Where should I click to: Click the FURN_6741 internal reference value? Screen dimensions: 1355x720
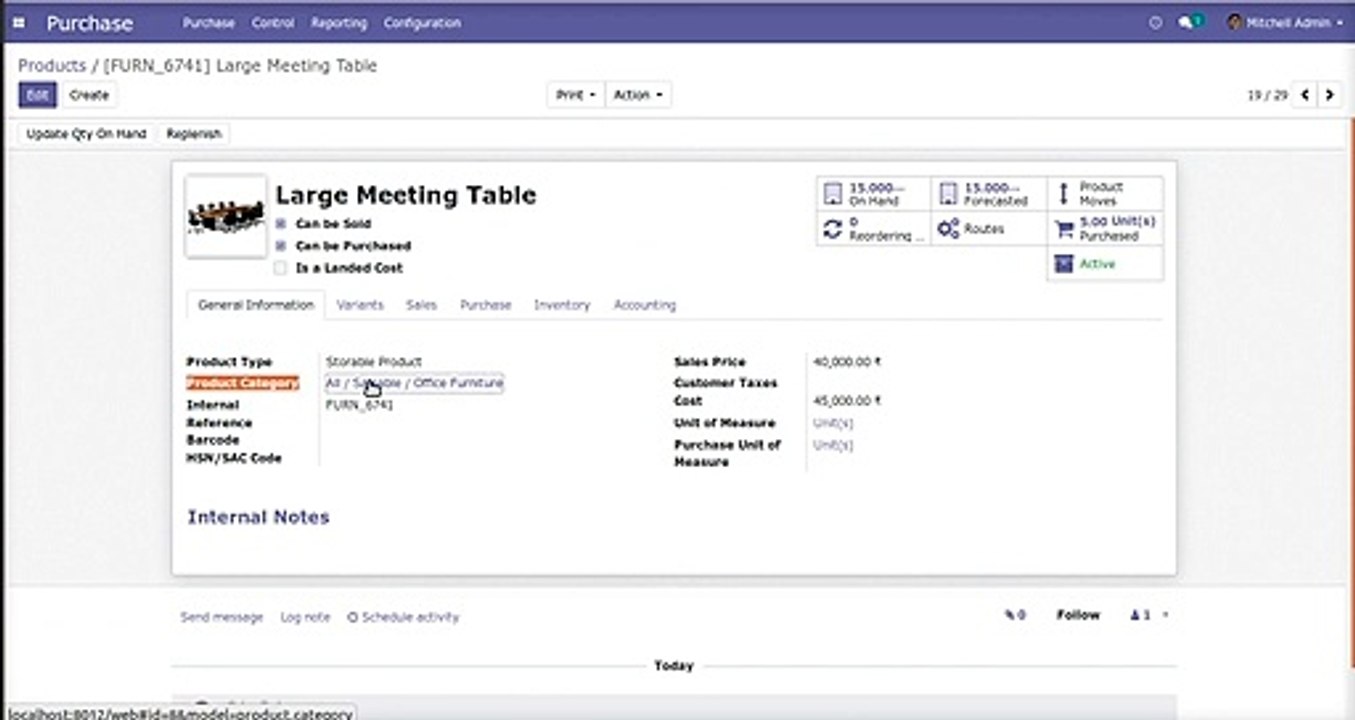click(x=359, y=405)
